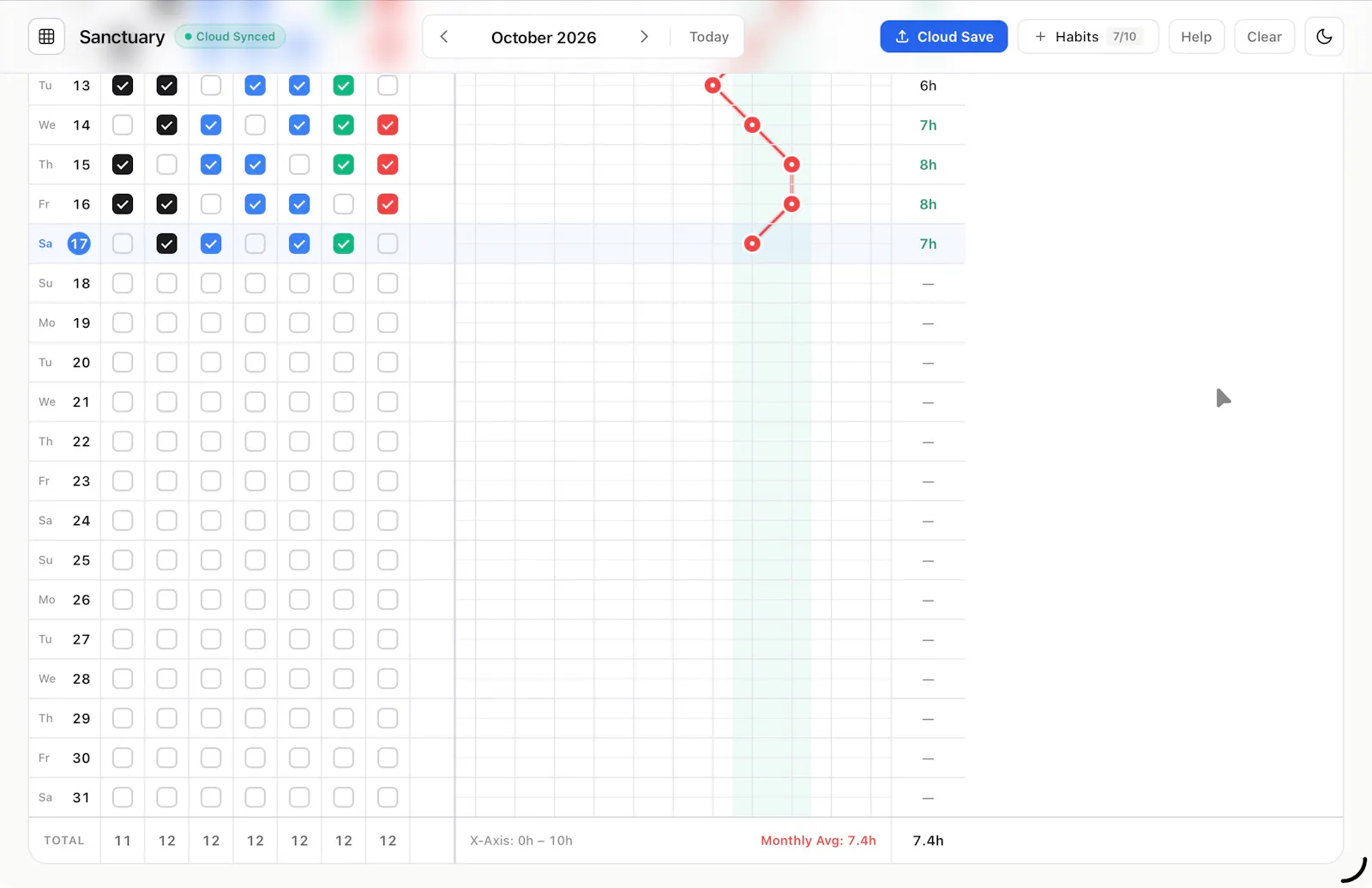Screen dimensions: 1372x888
Task: Advance to next month with right arrow
Action: click(644, 37)
